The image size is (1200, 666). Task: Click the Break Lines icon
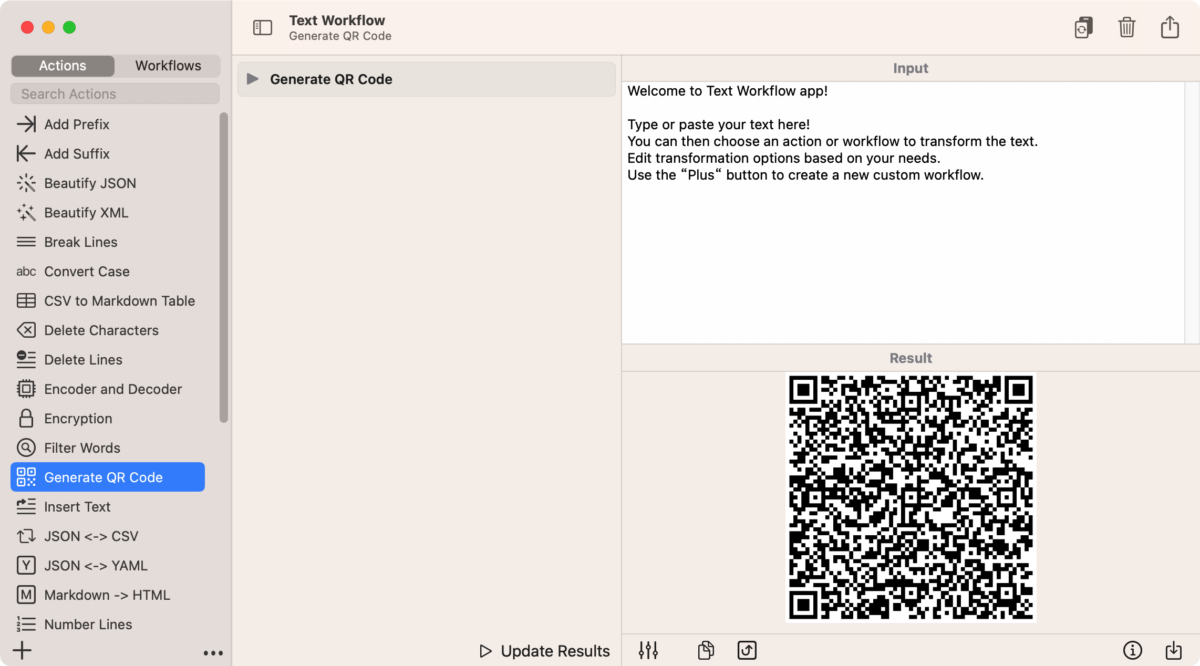26,242
